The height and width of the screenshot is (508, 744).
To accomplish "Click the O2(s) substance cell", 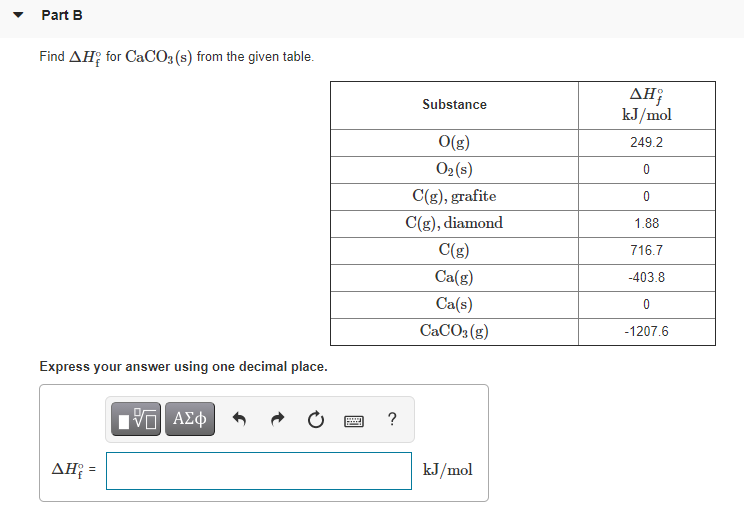I will [x=454, y=170].
